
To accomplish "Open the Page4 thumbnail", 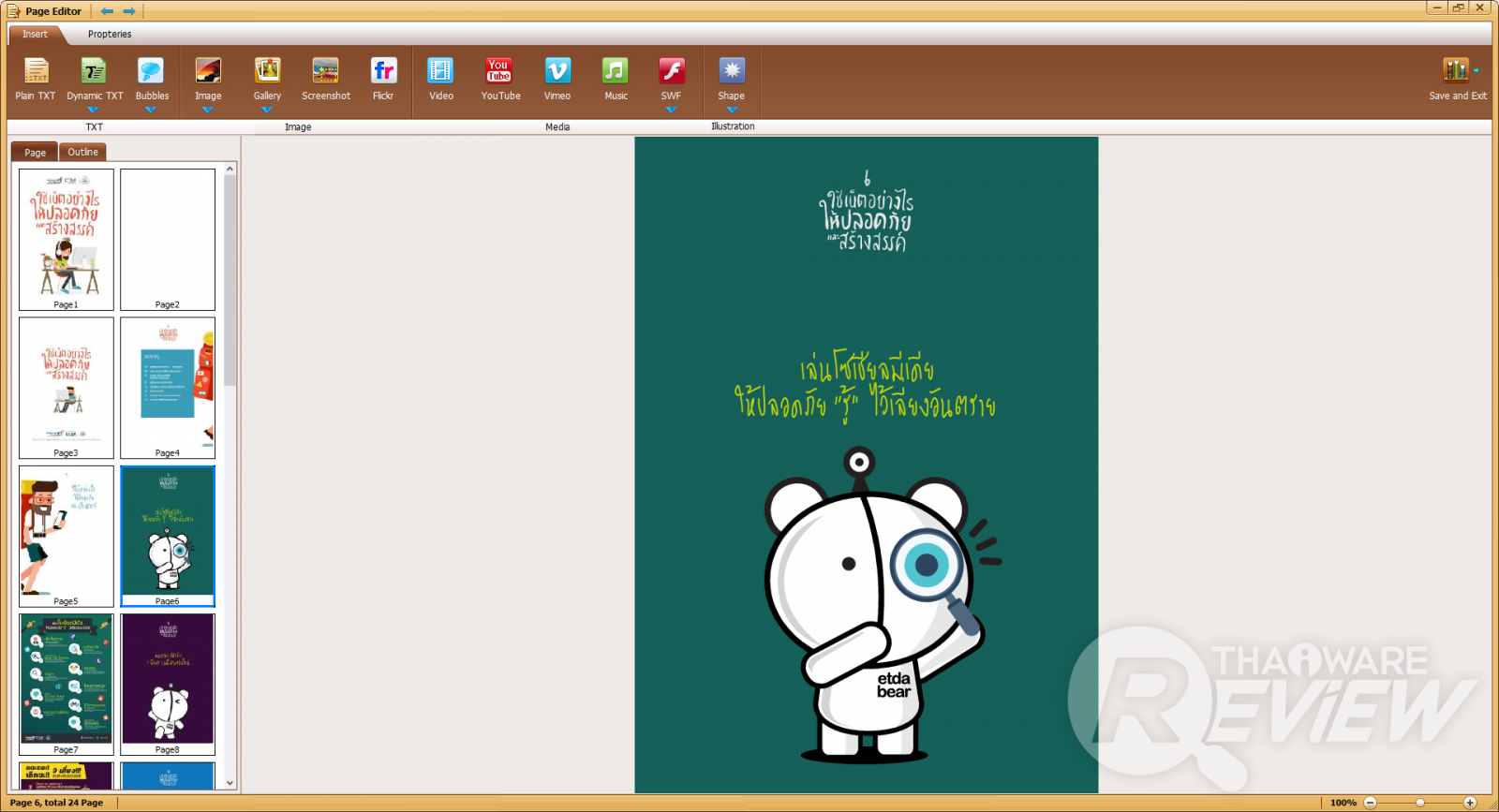I will (x=168, y=388).
